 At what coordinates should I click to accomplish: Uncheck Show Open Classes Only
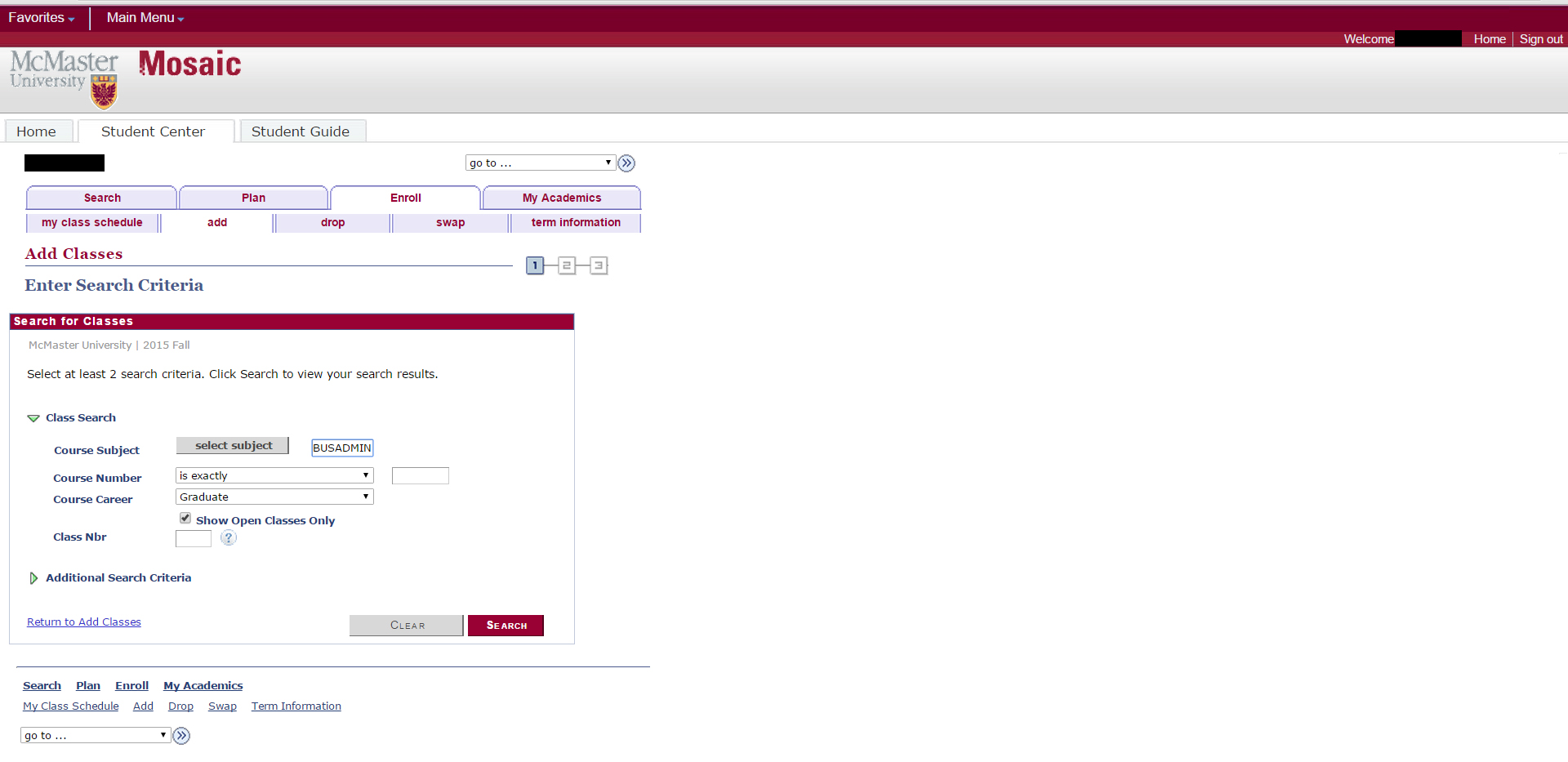pyautogui.click(x=185, y=519)
